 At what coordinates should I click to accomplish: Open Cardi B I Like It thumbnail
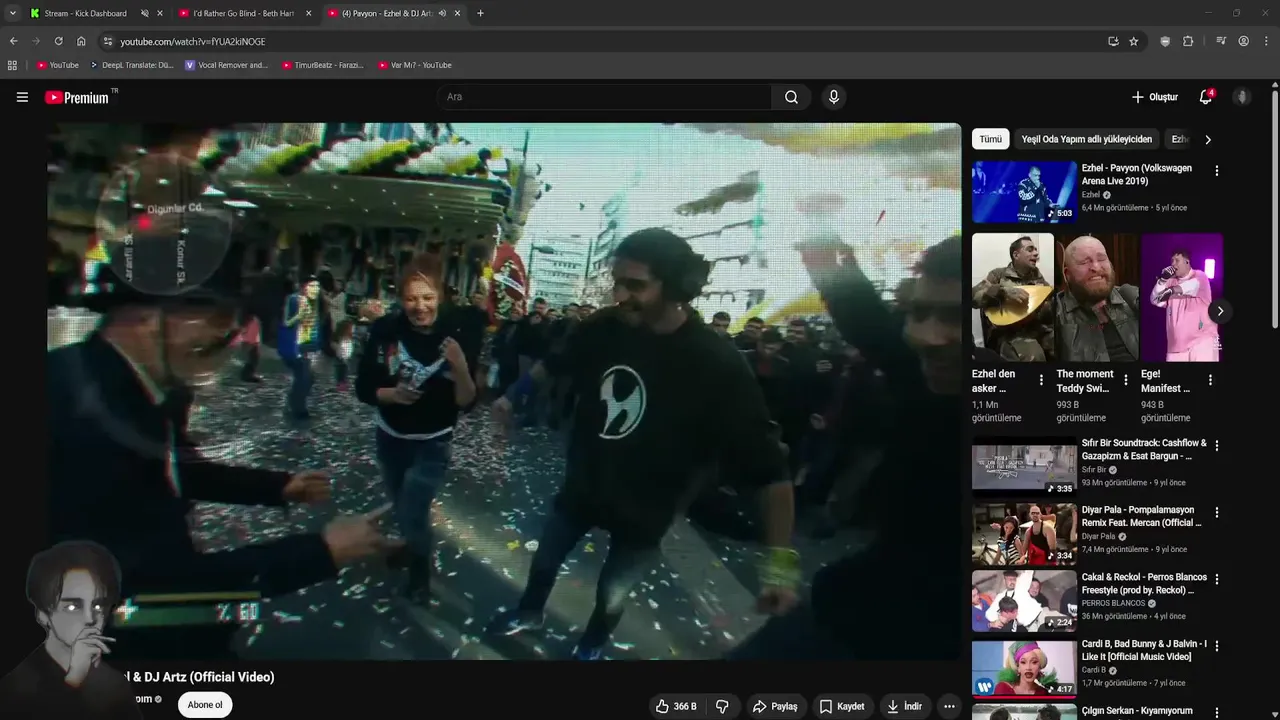(1024, 667)
